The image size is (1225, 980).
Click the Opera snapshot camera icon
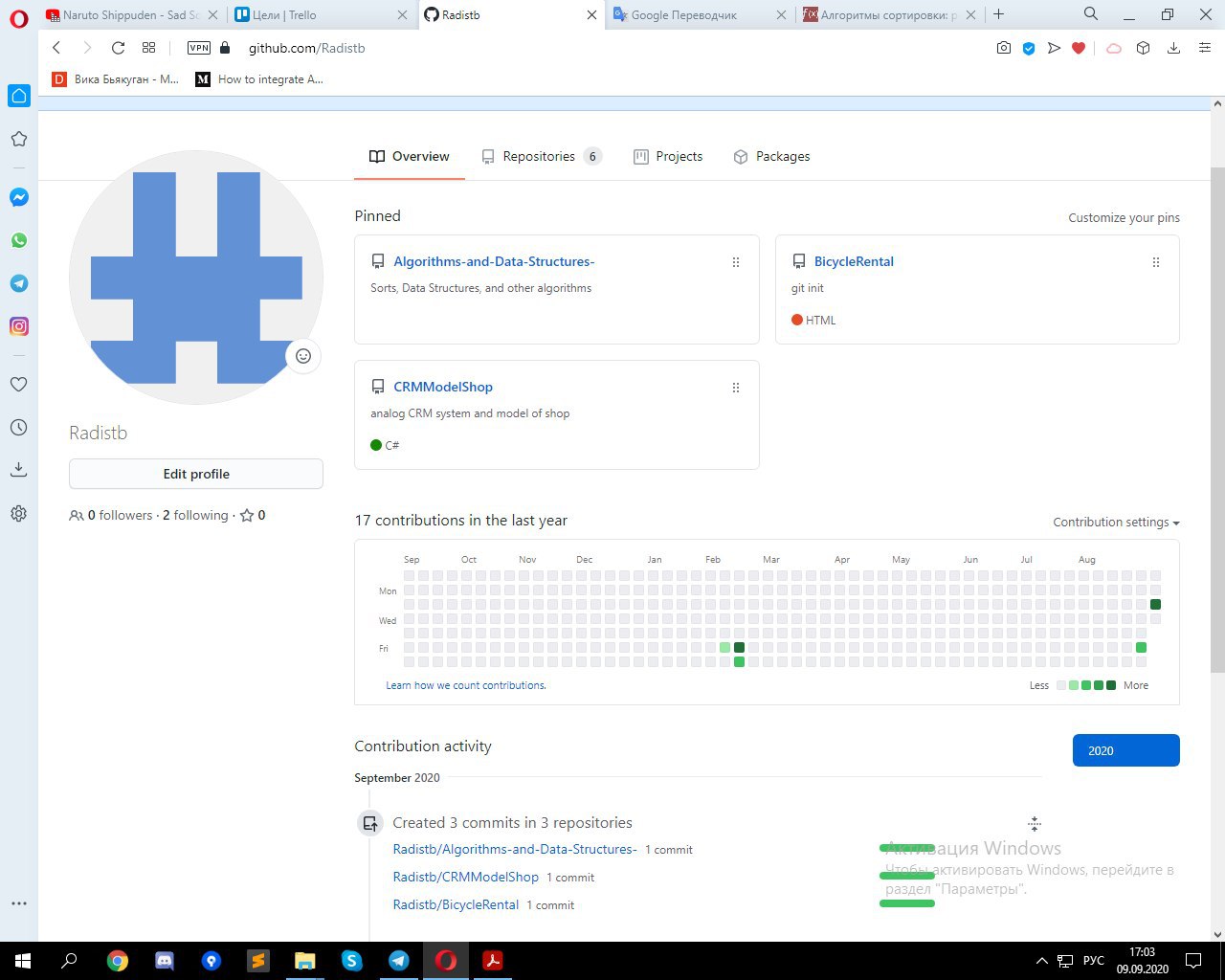1003,48
